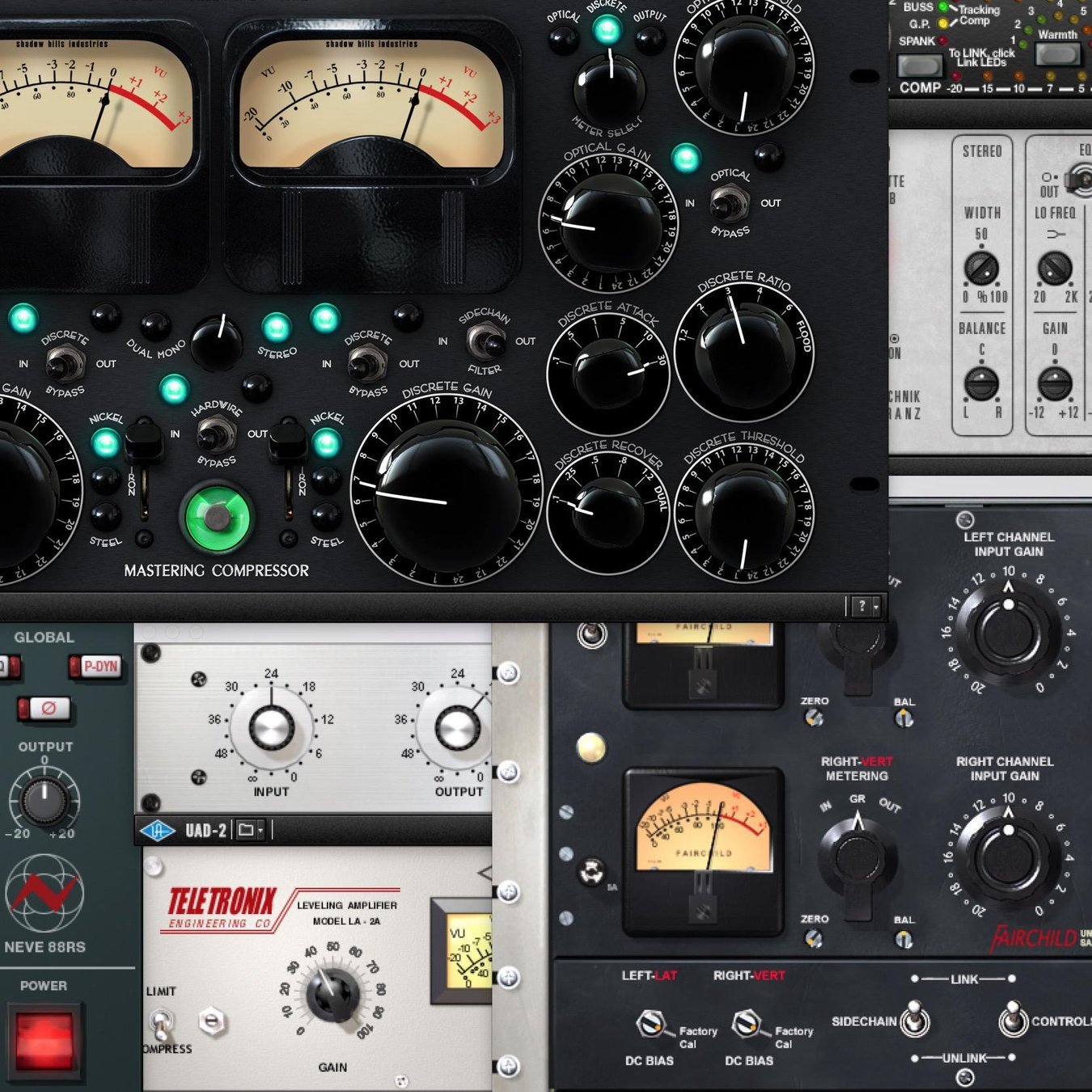The image size is (1092, 1092).
Task: Open the UAD-2 folder preset dropdown
Action: 250,831
